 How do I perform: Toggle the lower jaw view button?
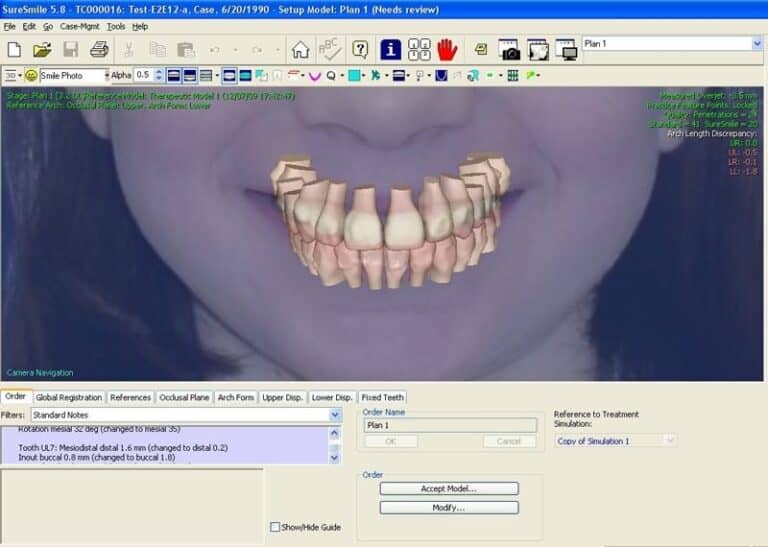click(x=190, y=75)
